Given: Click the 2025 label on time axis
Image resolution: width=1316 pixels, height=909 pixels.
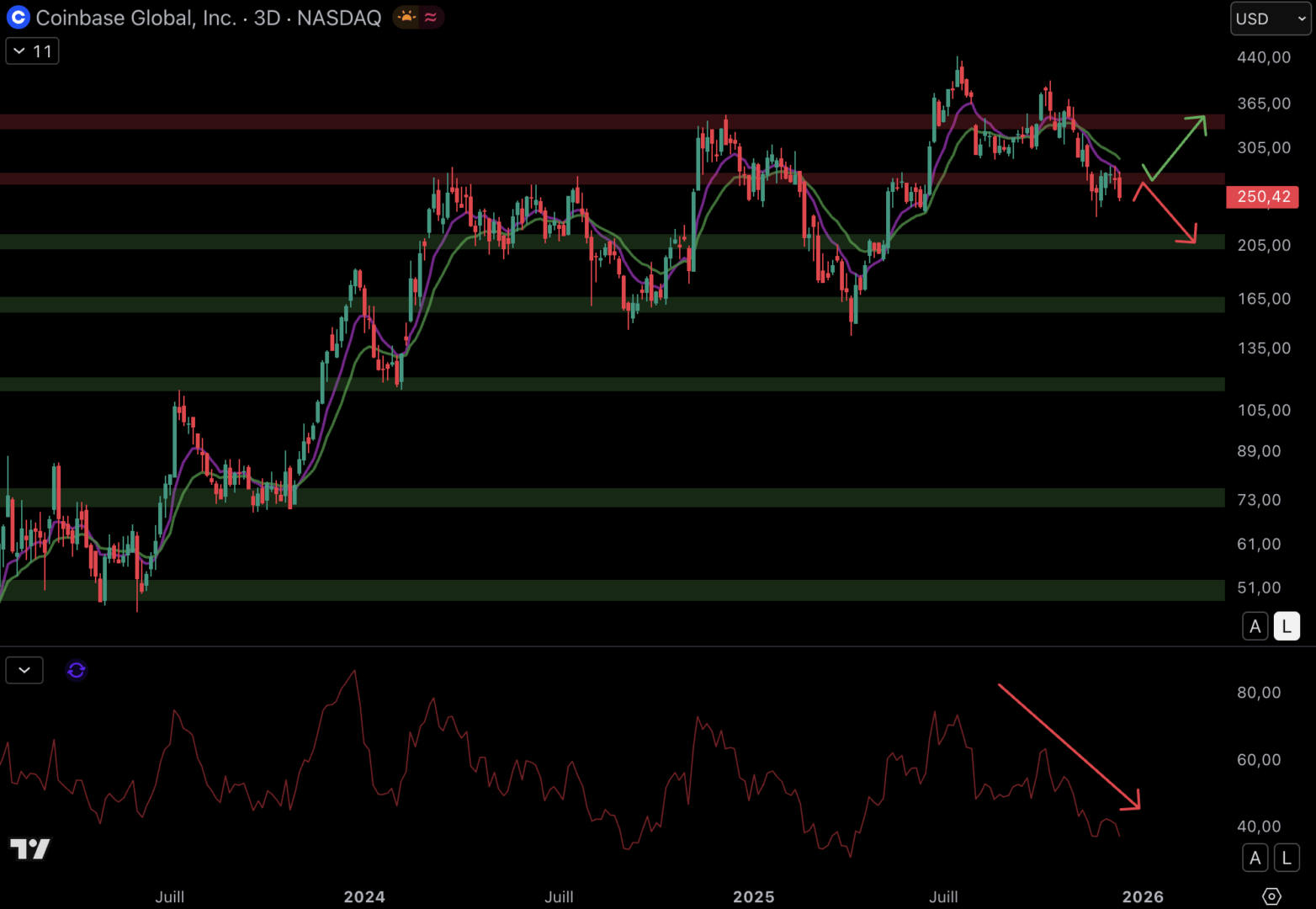Looking at the screenshot, I should (753, 896).
